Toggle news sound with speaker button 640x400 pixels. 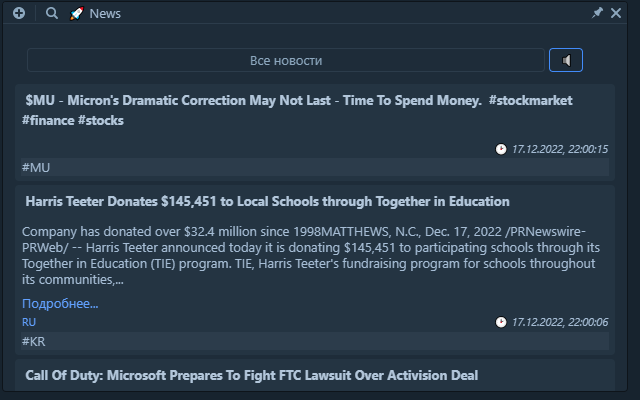[x=566, y=61]
